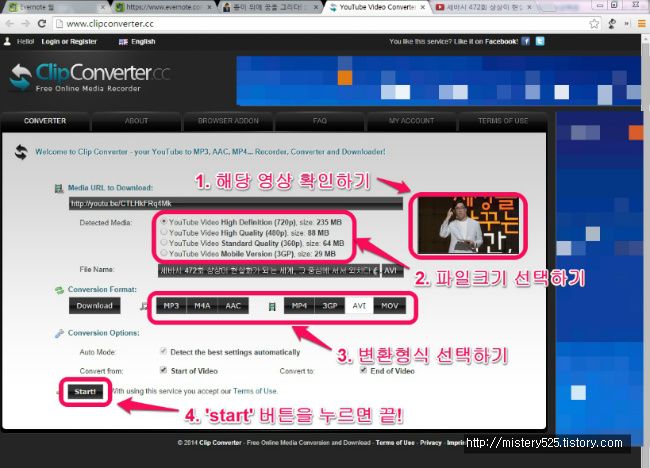Open Terms of Use link near Start

(x=255, y=391)
